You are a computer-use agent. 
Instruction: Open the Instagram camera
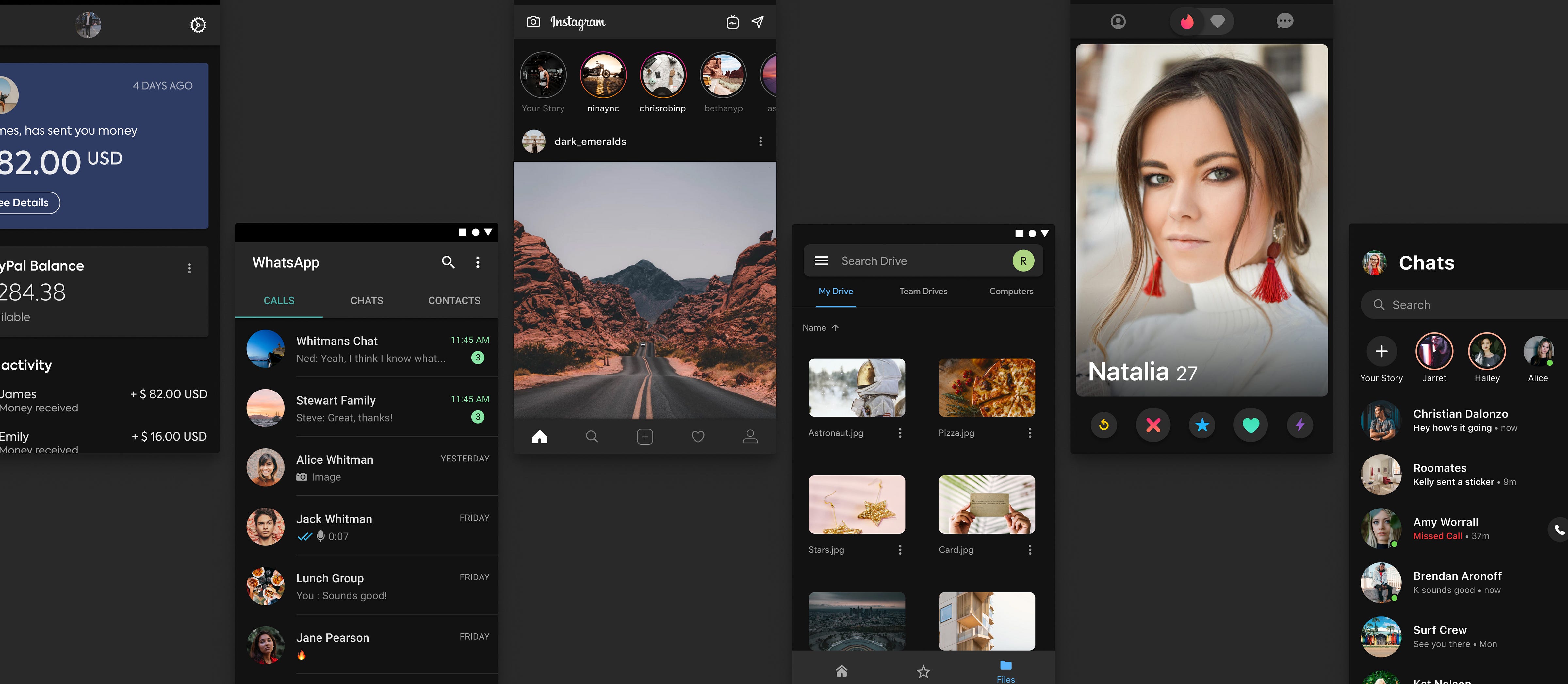(x=533, y=22)
